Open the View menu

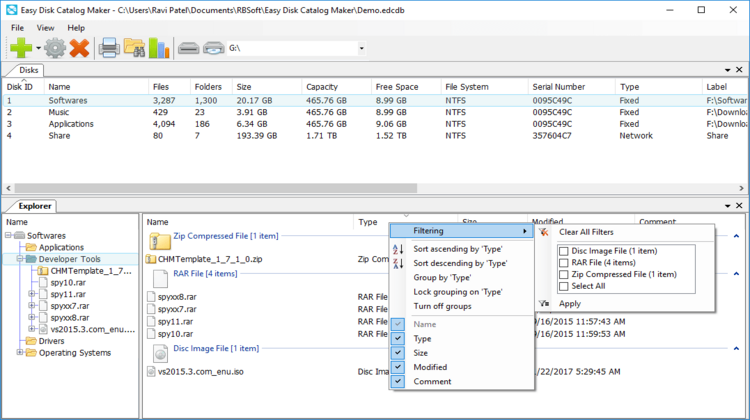click(x=46, y=27)
